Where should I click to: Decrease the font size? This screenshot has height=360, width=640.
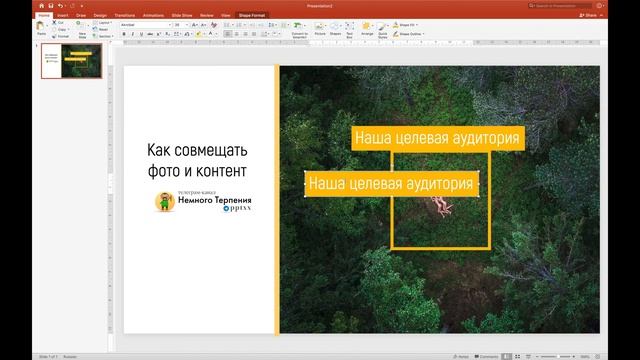[203, 25]
